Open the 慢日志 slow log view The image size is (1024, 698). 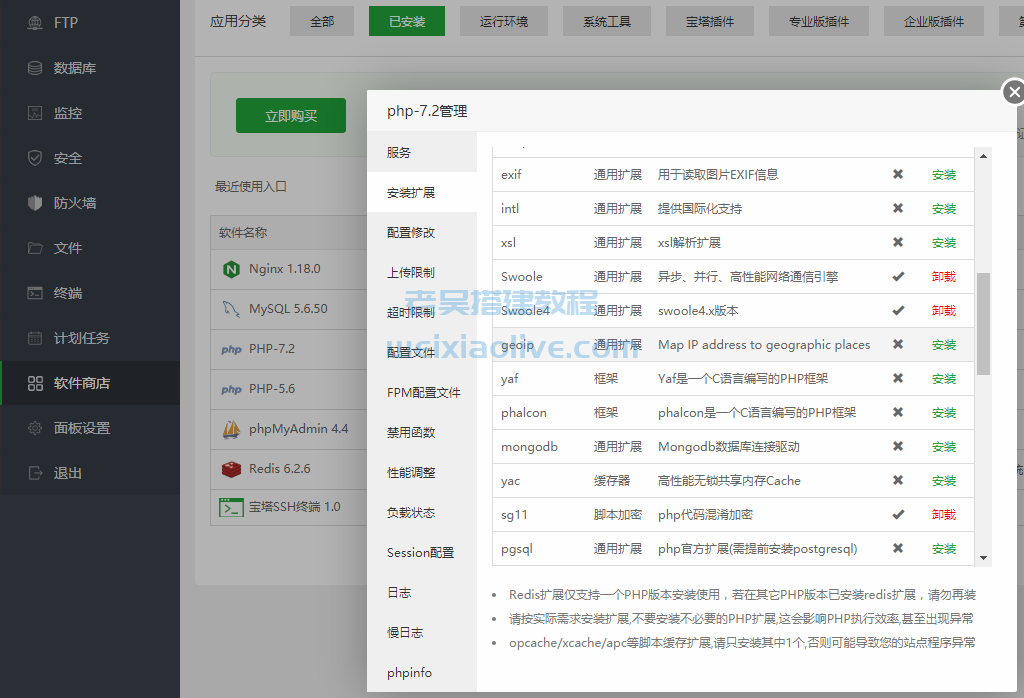[x=406, y=633]
